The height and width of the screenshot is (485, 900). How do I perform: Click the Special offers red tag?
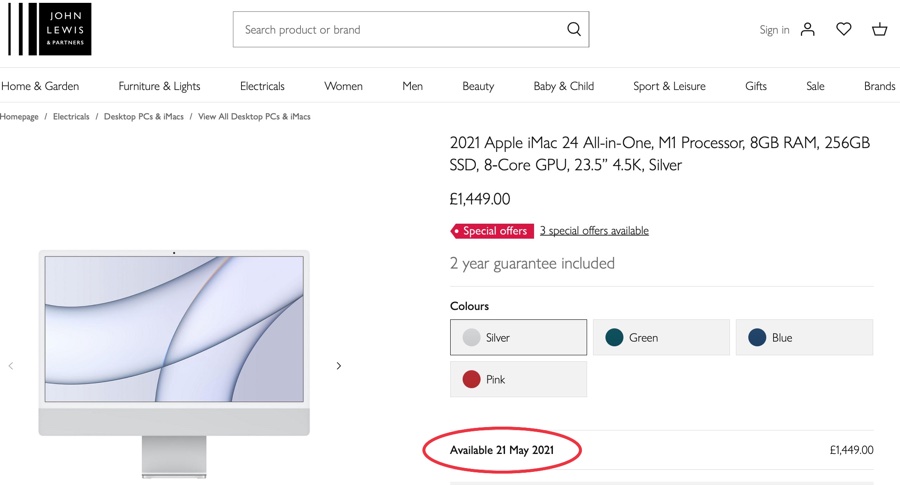[492, 231]
